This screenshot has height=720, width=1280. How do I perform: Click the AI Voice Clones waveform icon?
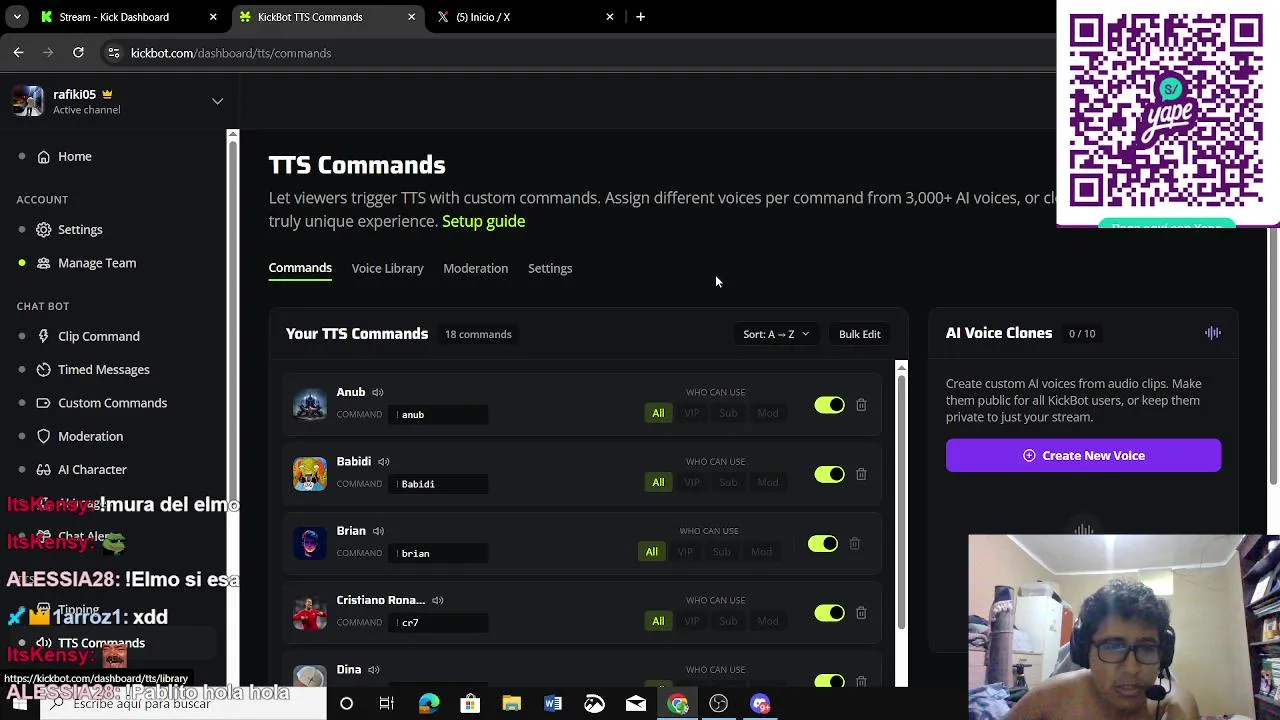click(1212, 333)
